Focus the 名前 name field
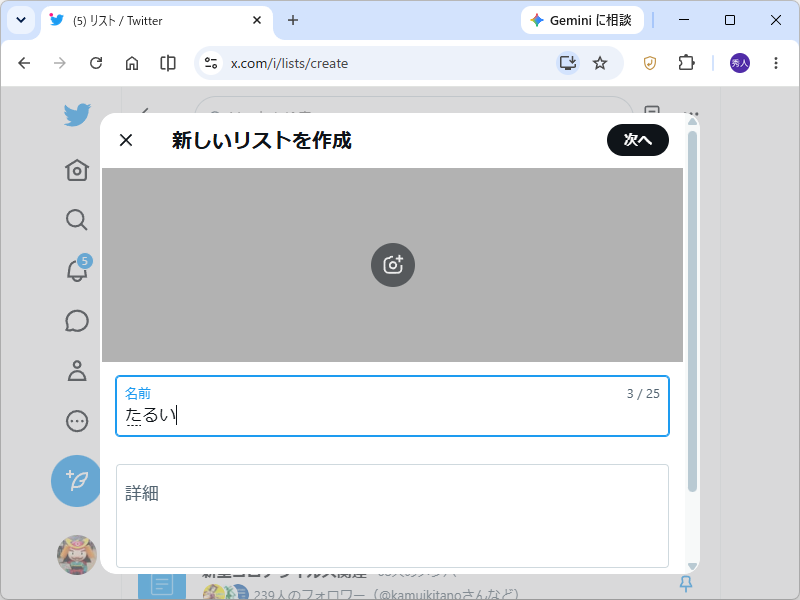 pos(392,406)
